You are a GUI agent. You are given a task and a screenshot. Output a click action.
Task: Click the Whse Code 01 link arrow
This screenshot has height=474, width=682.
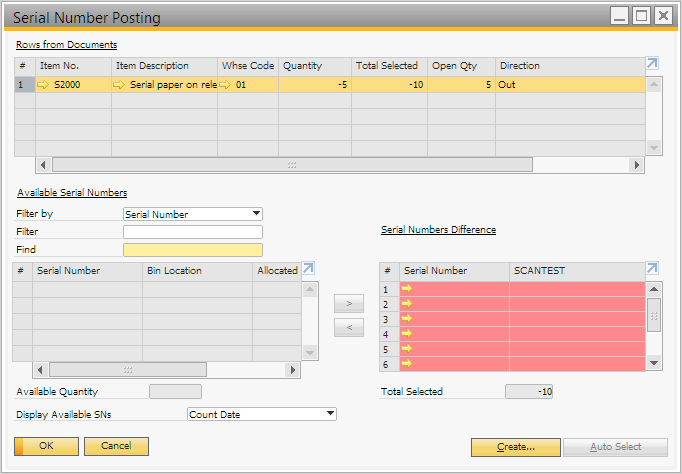(225, 85)
